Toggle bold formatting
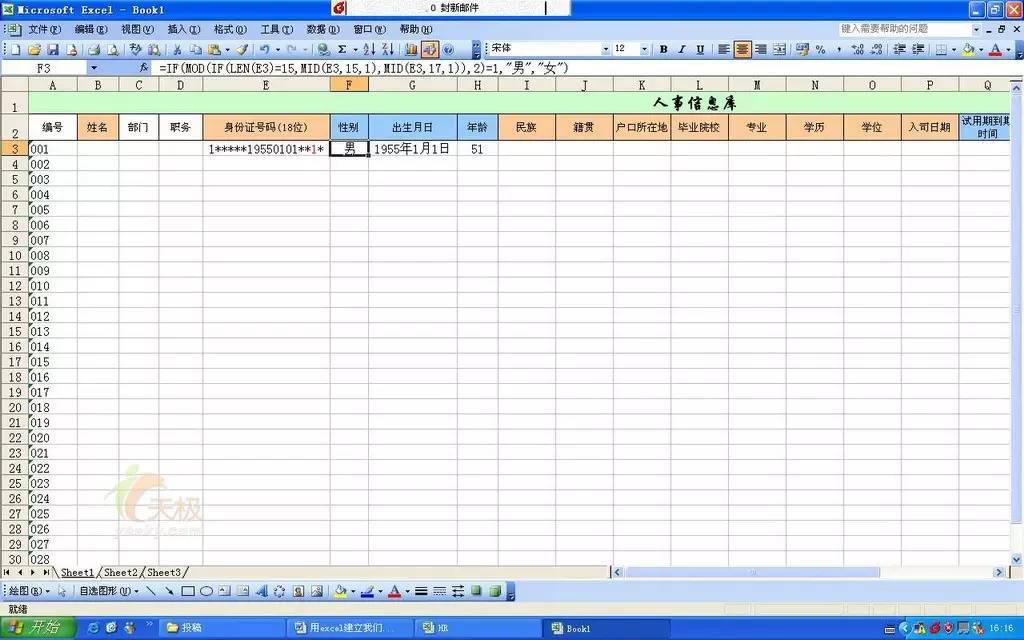This screenshot has width=1024, height=640. pyautogui.click(x=664, y=50)
